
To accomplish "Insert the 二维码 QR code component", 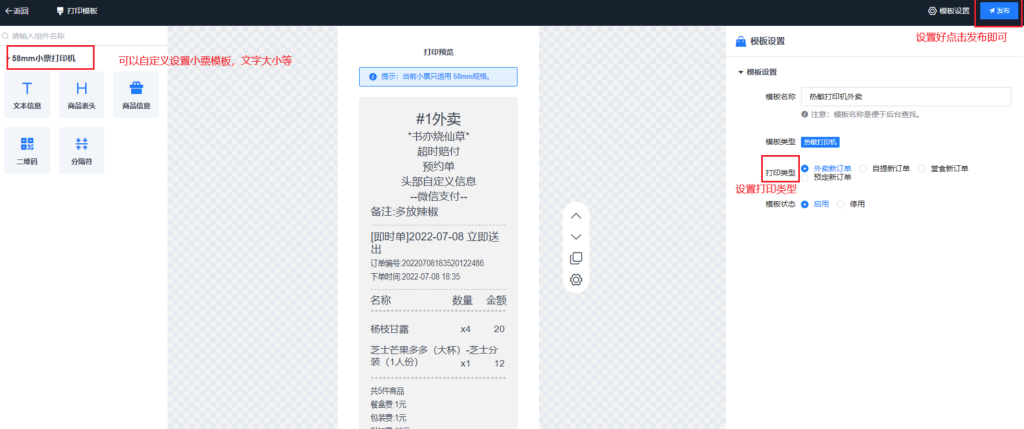I will [27, 150].
